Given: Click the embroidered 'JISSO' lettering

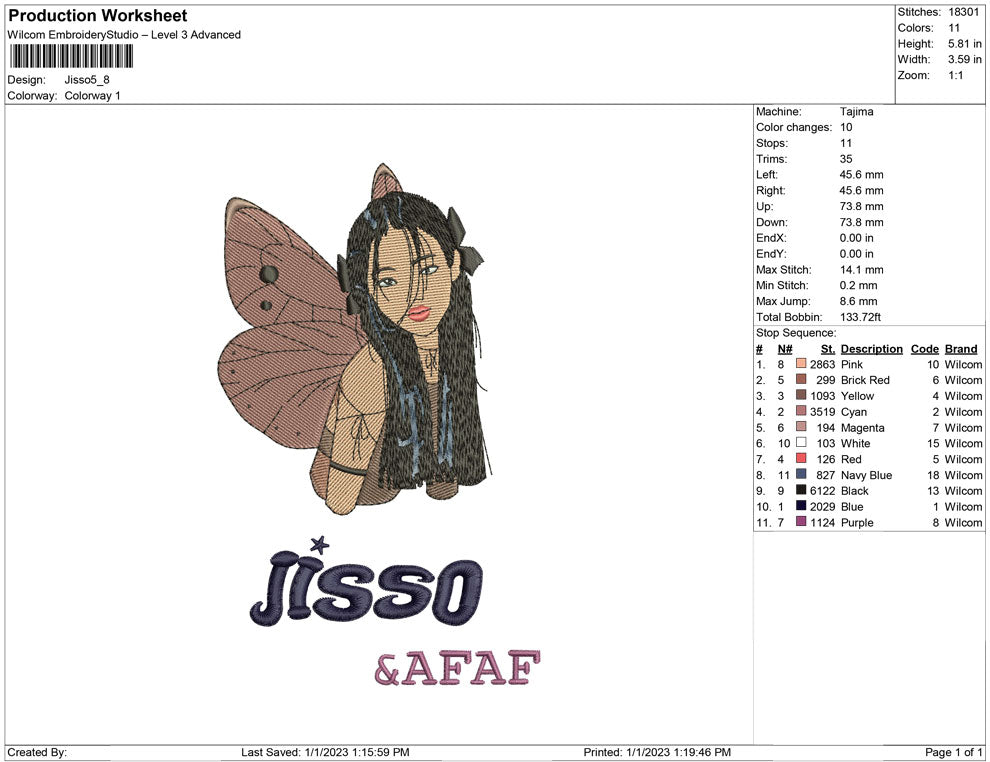Looking at the screenshot, I should (x=366, y=582).
